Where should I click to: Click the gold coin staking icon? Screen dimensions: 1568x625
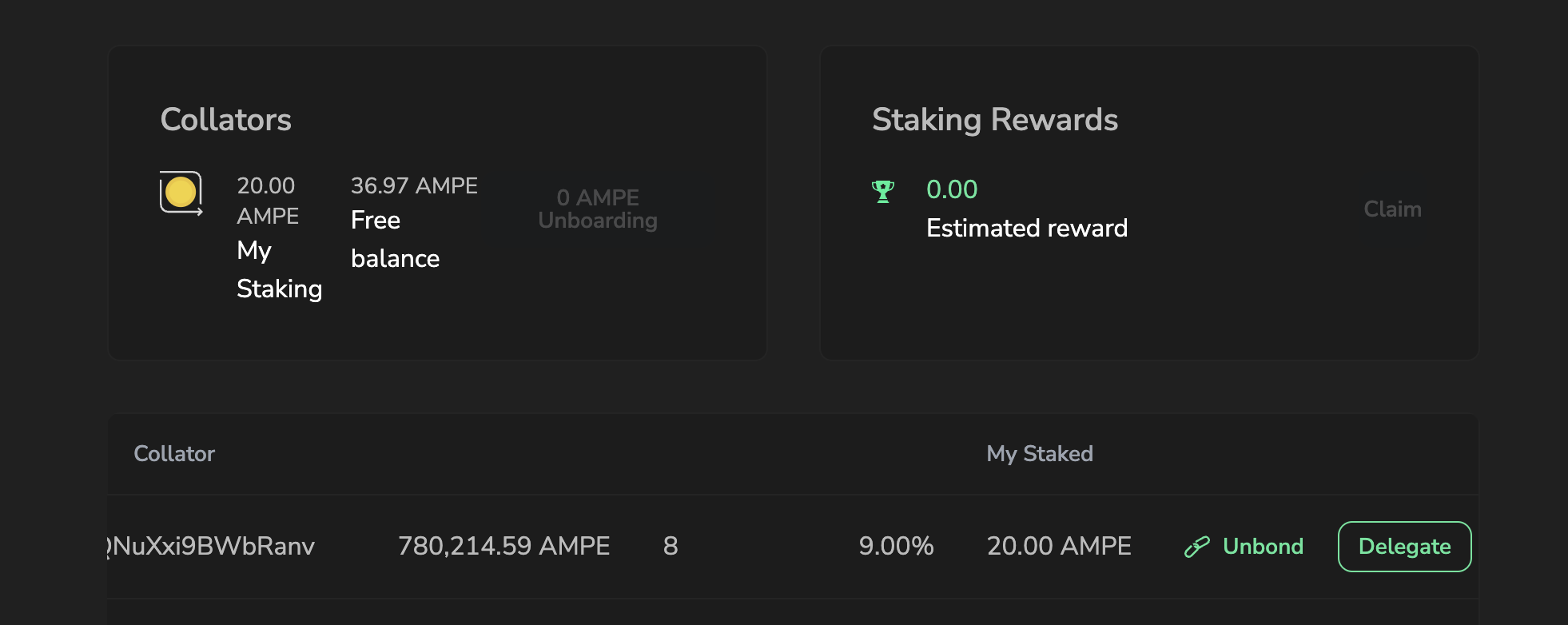click(181, 193)
